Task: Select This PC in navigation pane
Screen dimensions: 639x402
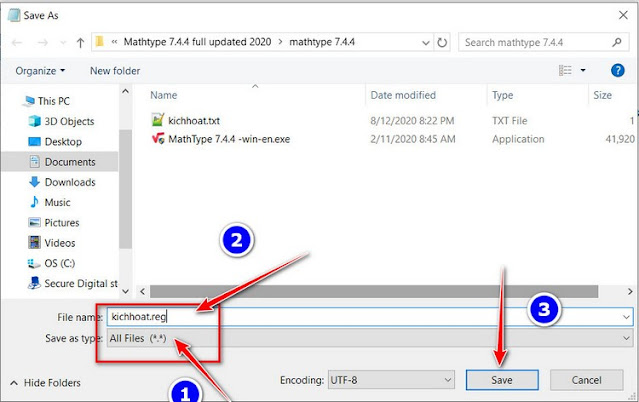Action: 54,101
